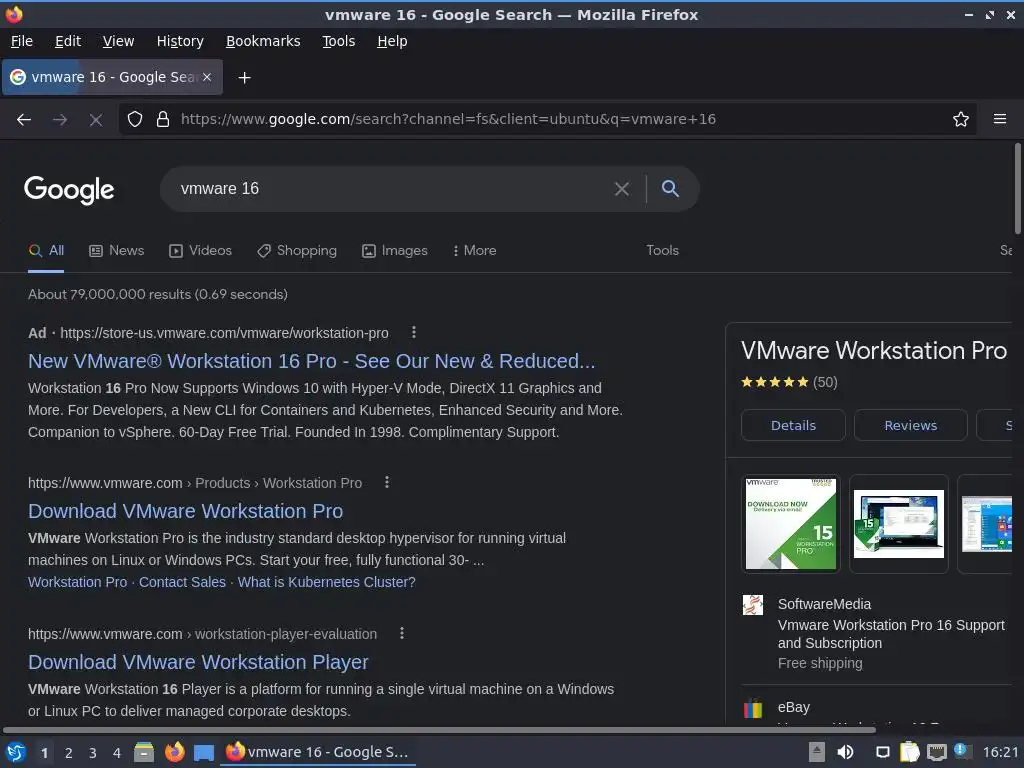Open the Download VMware Workstation Player result
The height and width of the screenshot is (768, 1024).
click(x=198, y=662)
